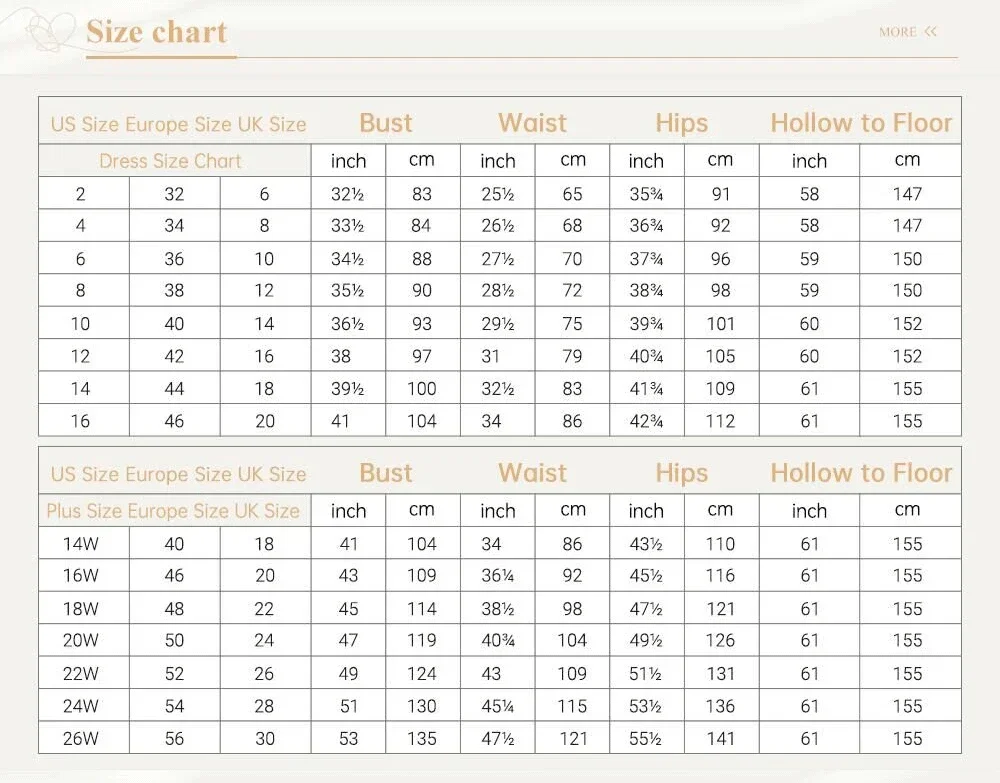Click Hollow to Floor header in the plus table
The height and width of the screenshot is (783, 1000).
click(x=861, y=473)
